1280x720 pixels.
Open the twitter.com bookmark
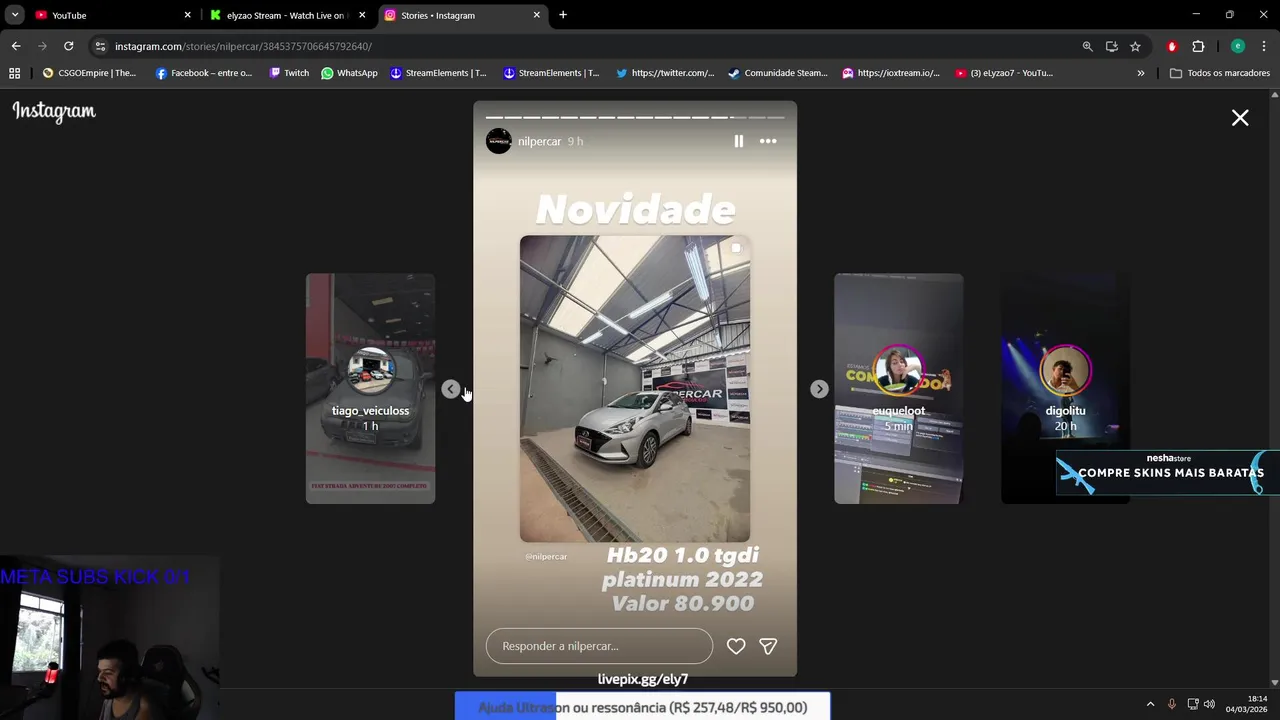pyautogui.click(x=664, y=73)
